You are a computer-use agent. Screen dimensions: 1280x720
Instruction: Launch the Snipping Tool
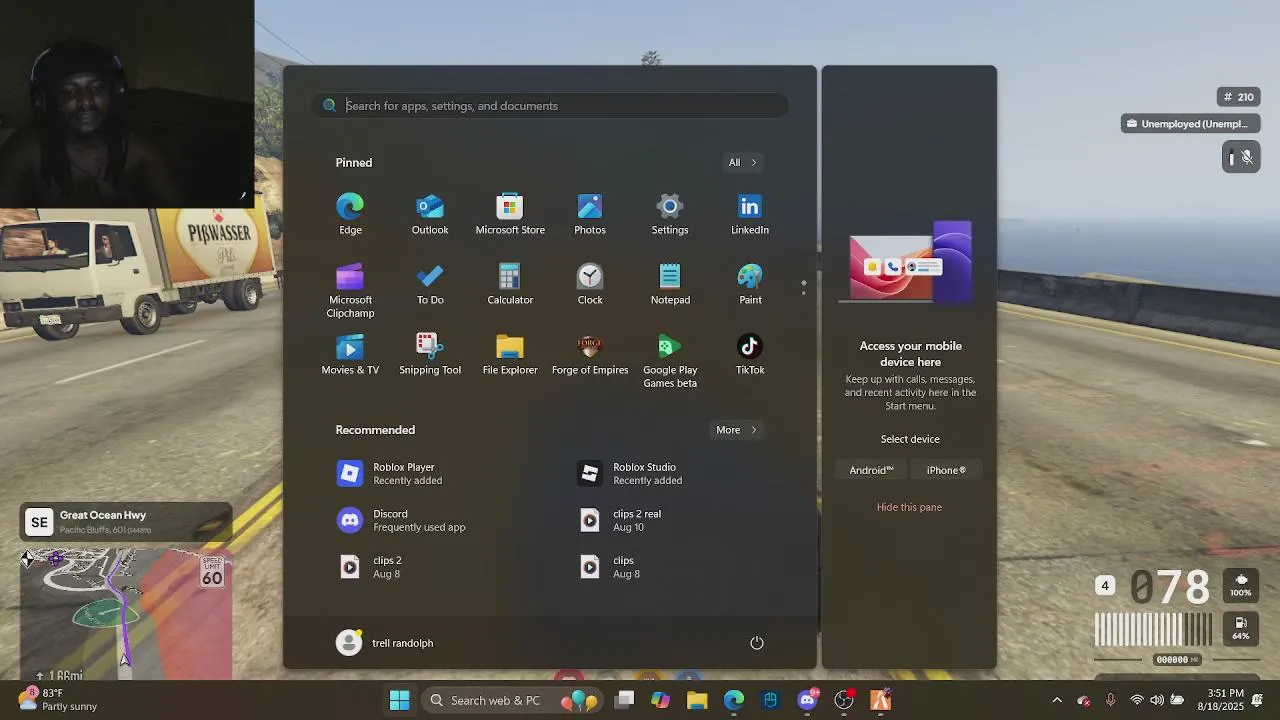[x=430, y=354]
